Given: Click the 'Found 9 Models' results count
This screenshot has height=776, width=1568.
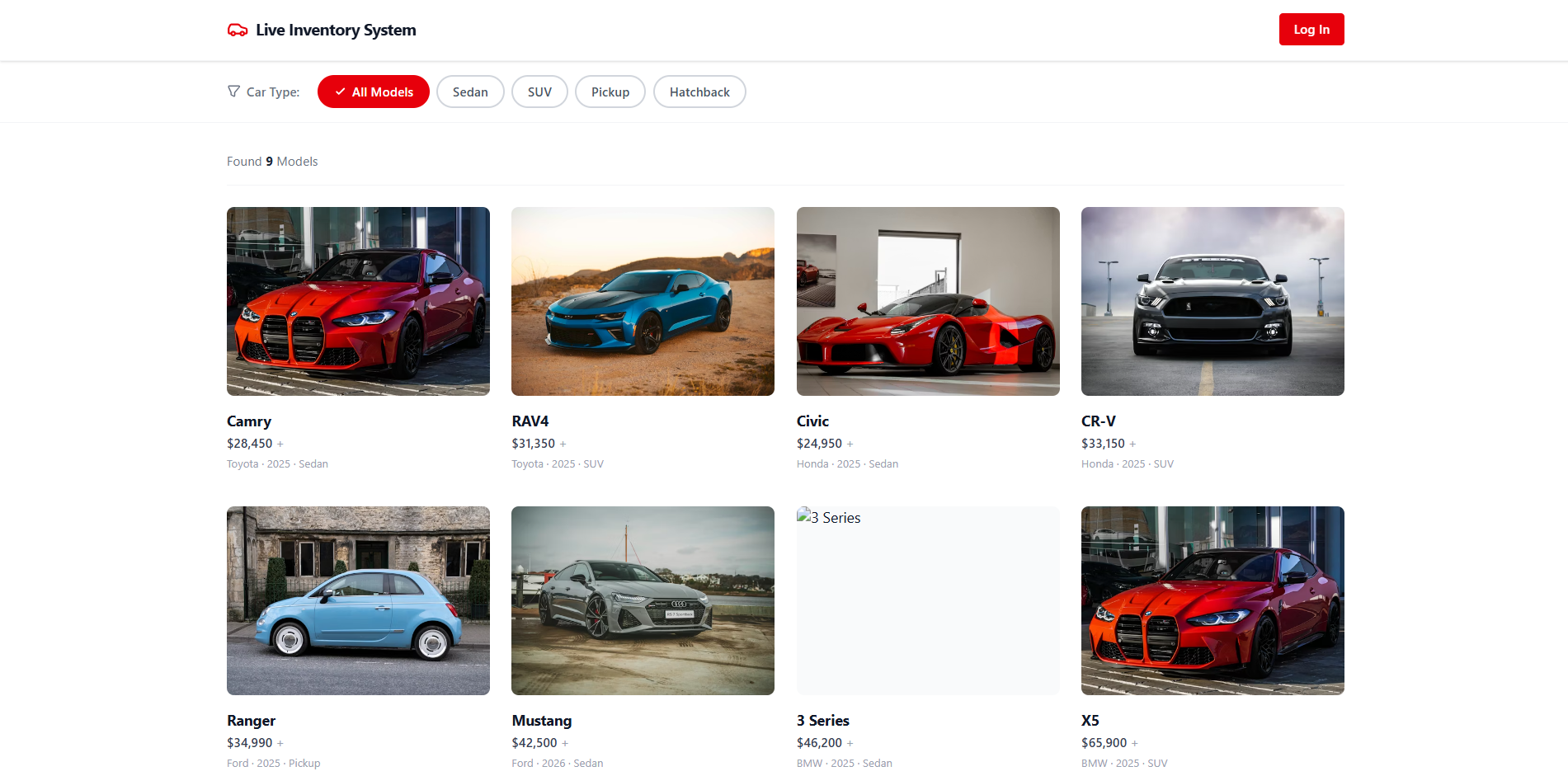Looking at the screenshot, I should pyautogui.click(x=272, y=162).
